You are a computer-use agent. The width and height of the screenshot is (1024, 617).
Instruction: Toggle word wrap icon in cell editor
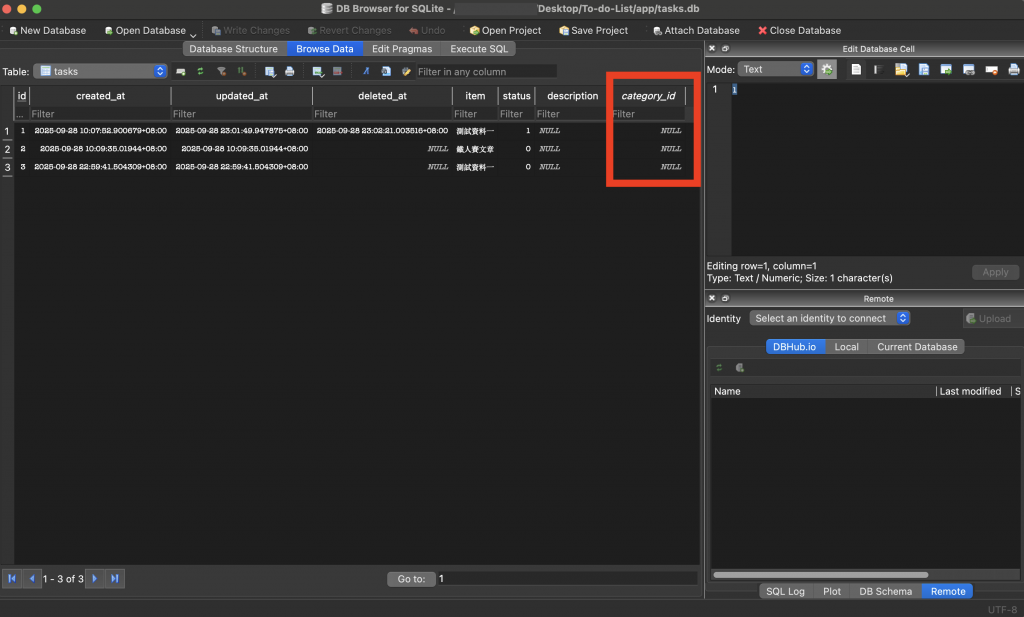point(878,69)
